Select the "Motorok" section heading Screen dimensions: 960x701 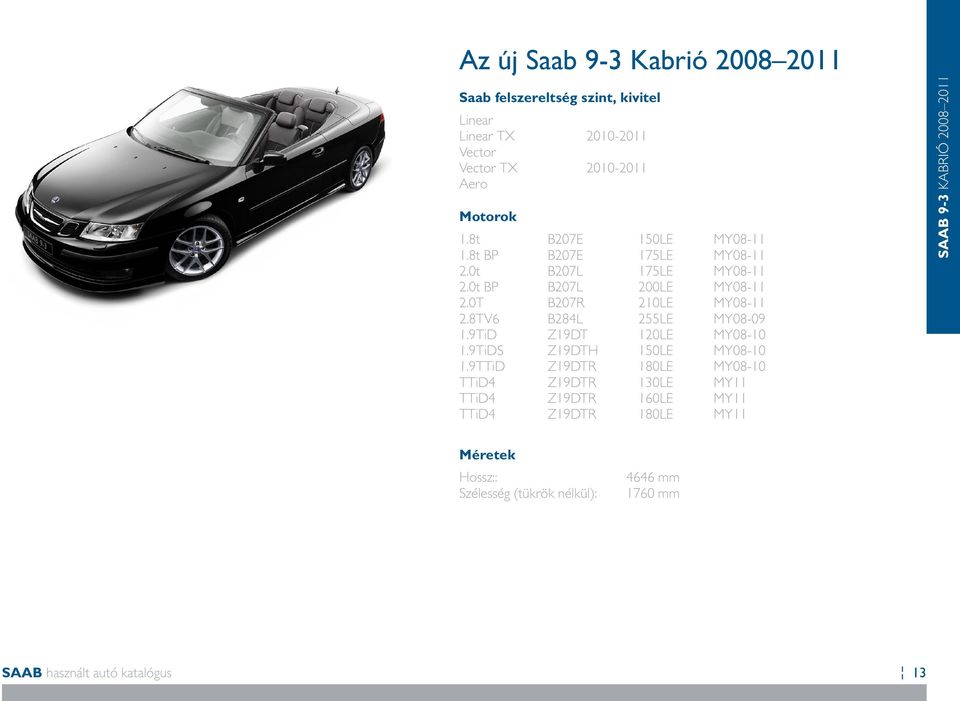(488, 217)
